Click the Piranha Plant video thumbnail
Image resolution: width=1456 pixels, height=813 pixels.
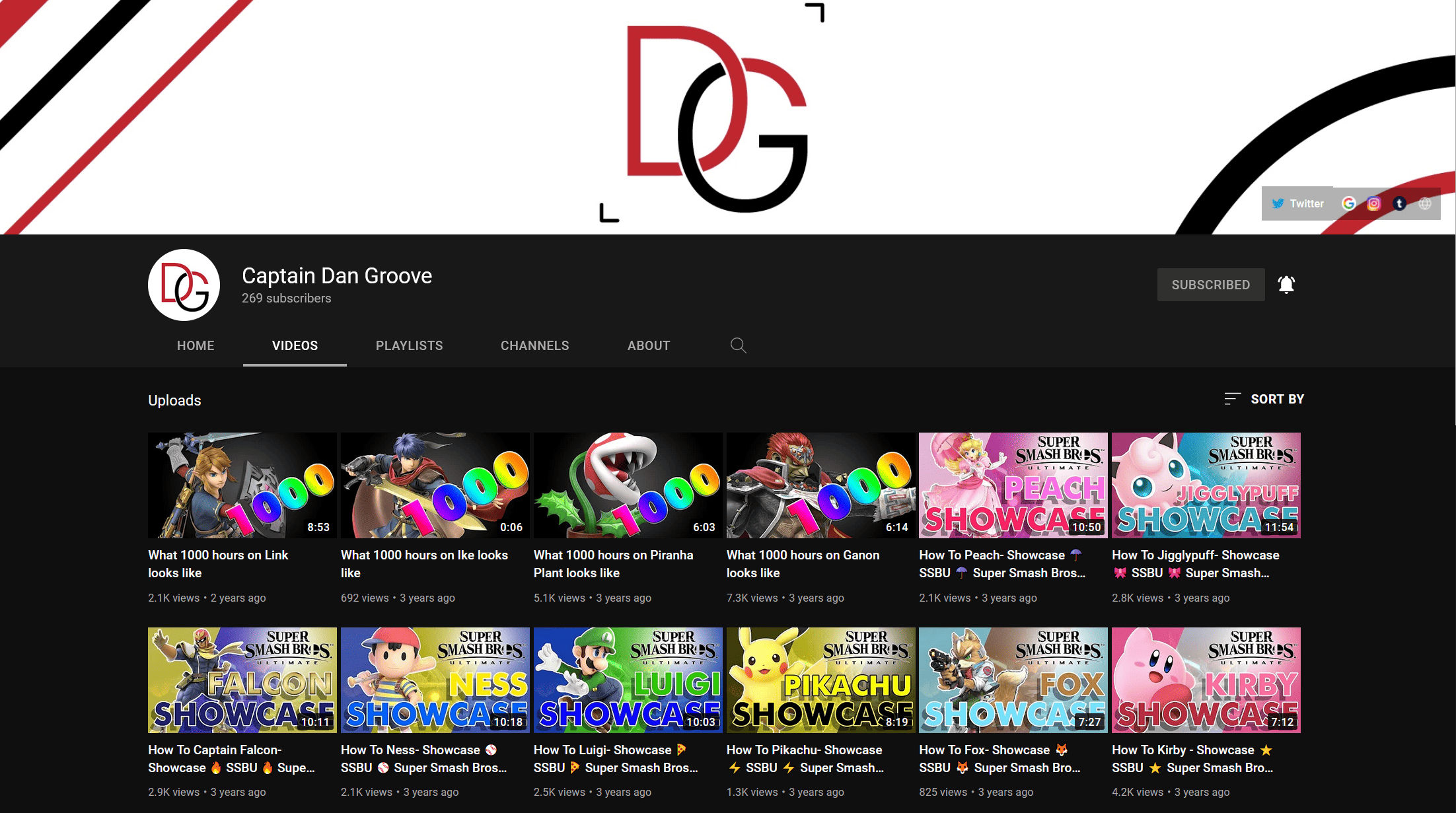628,485
